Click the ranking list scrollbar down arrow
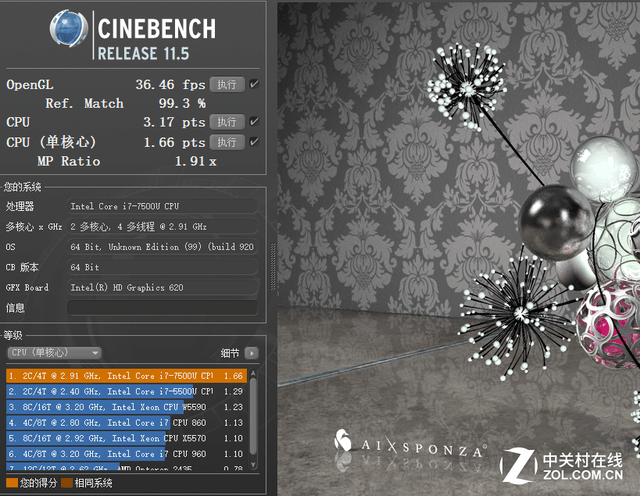 pos(253,465)
